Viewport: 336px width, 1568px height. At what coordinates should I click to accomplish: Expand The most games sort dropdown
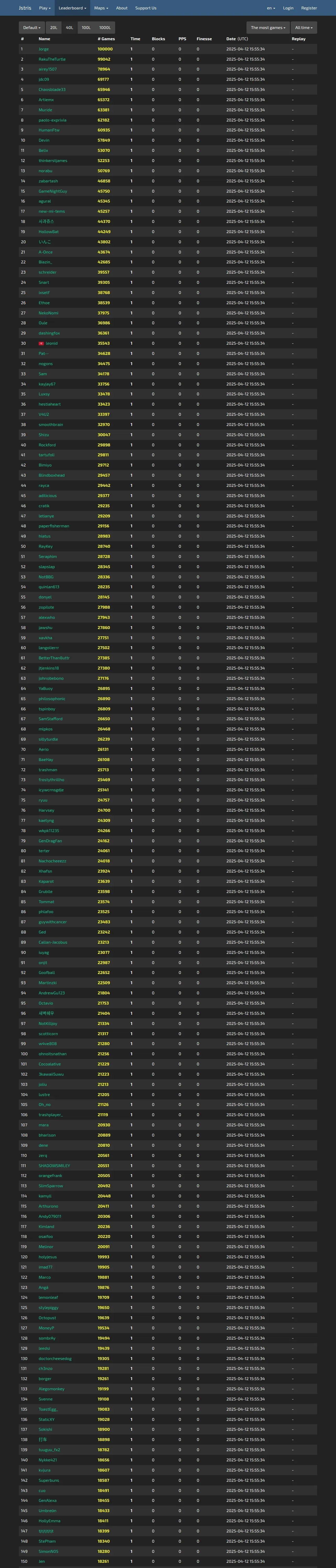pos(268,27)
